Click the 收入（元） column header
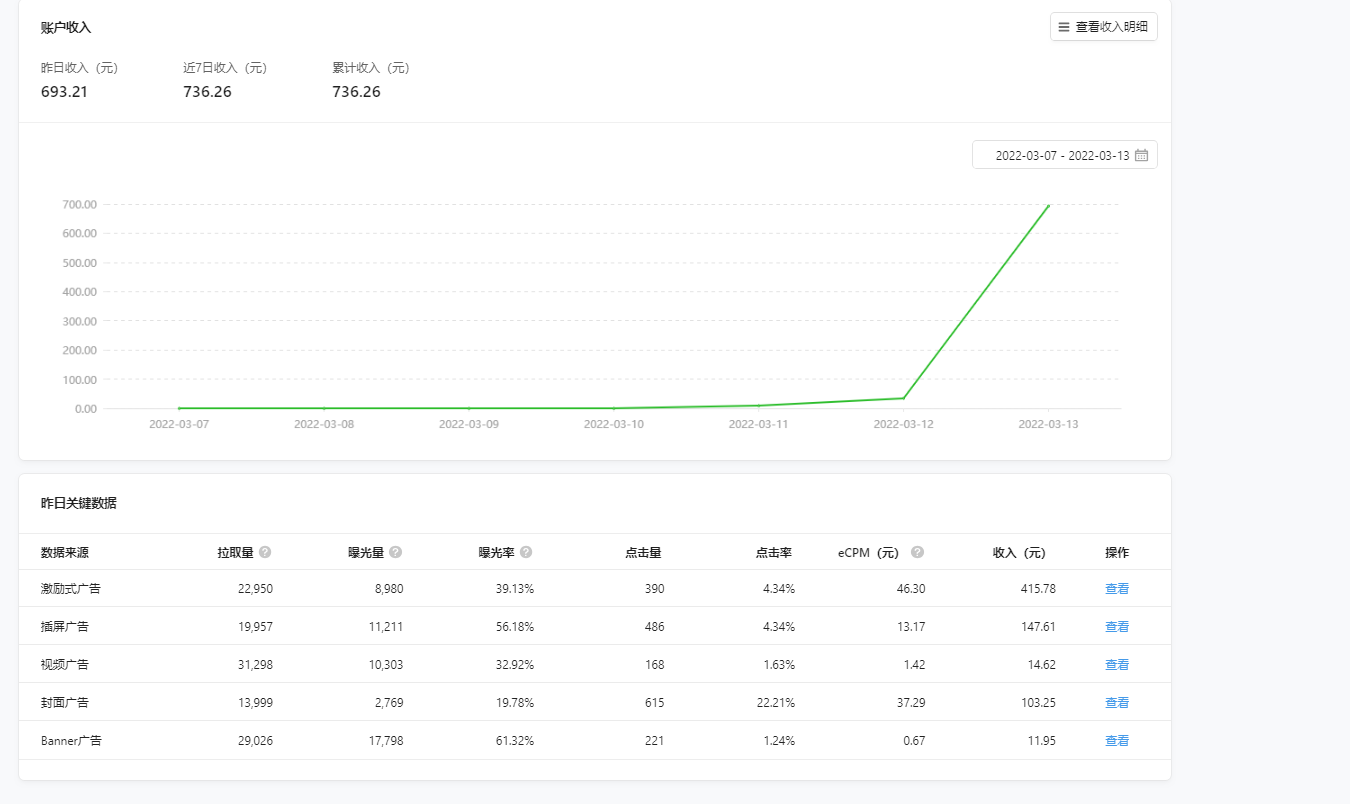 tap(1020, 552)
